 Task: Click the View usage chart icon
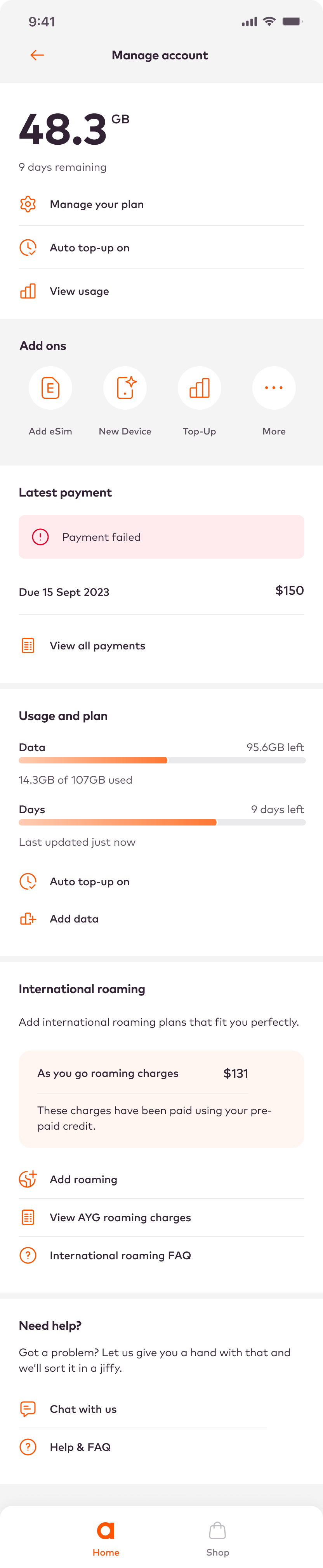tap(28, 291)
